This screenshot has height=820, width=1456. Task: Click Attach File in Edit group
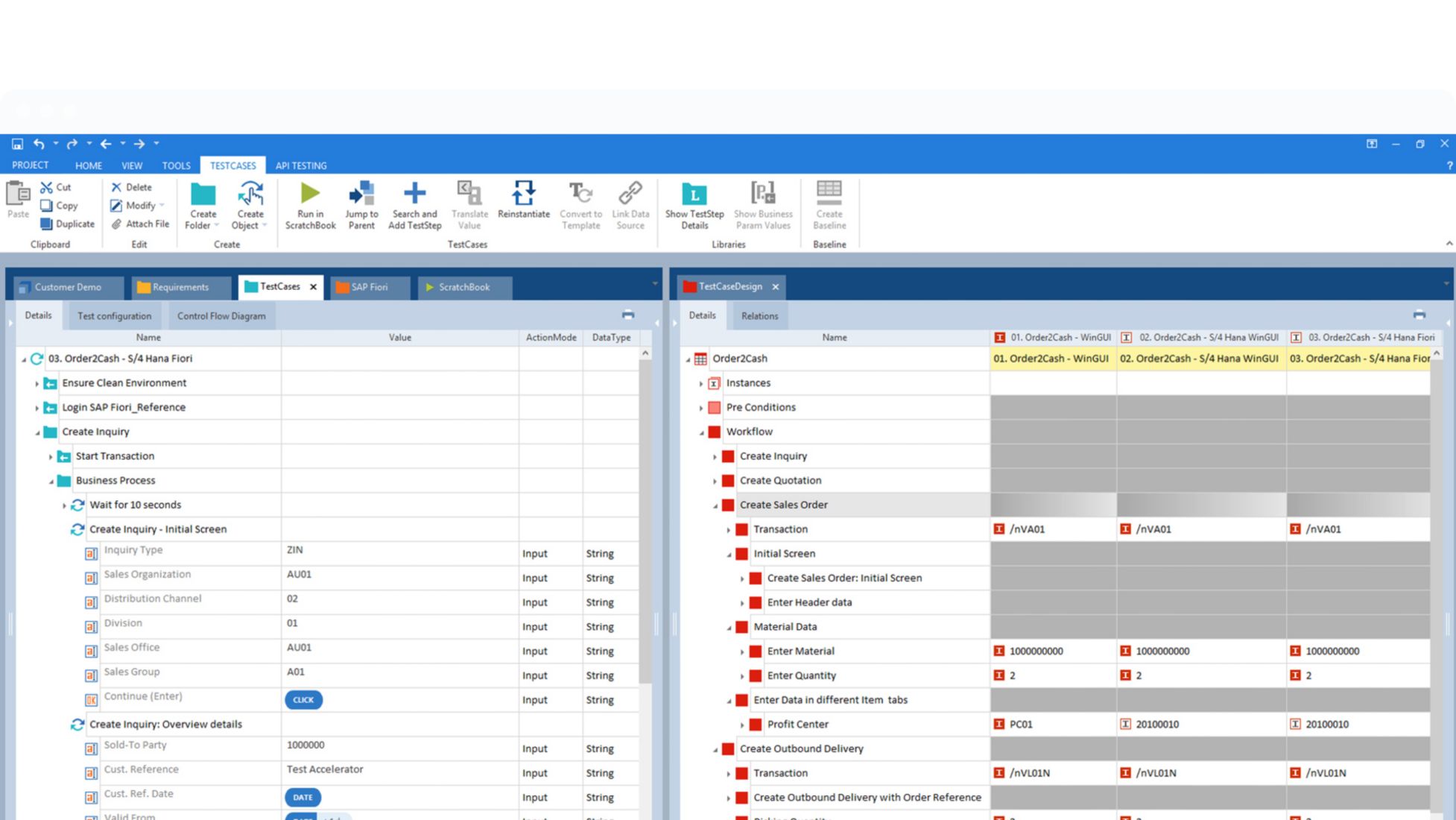pyautogui.click(x=140, y=224)
